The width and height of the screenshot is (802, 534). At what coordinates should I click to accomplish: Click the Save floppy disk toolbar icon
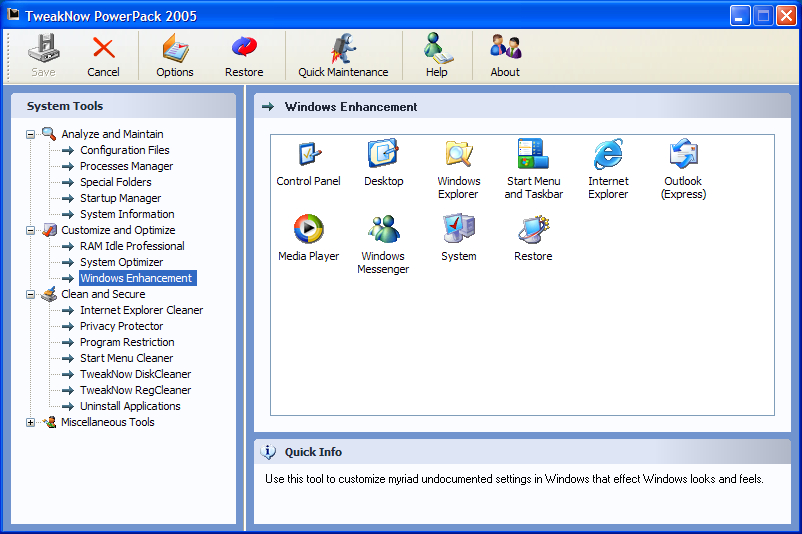click(43, 49)
